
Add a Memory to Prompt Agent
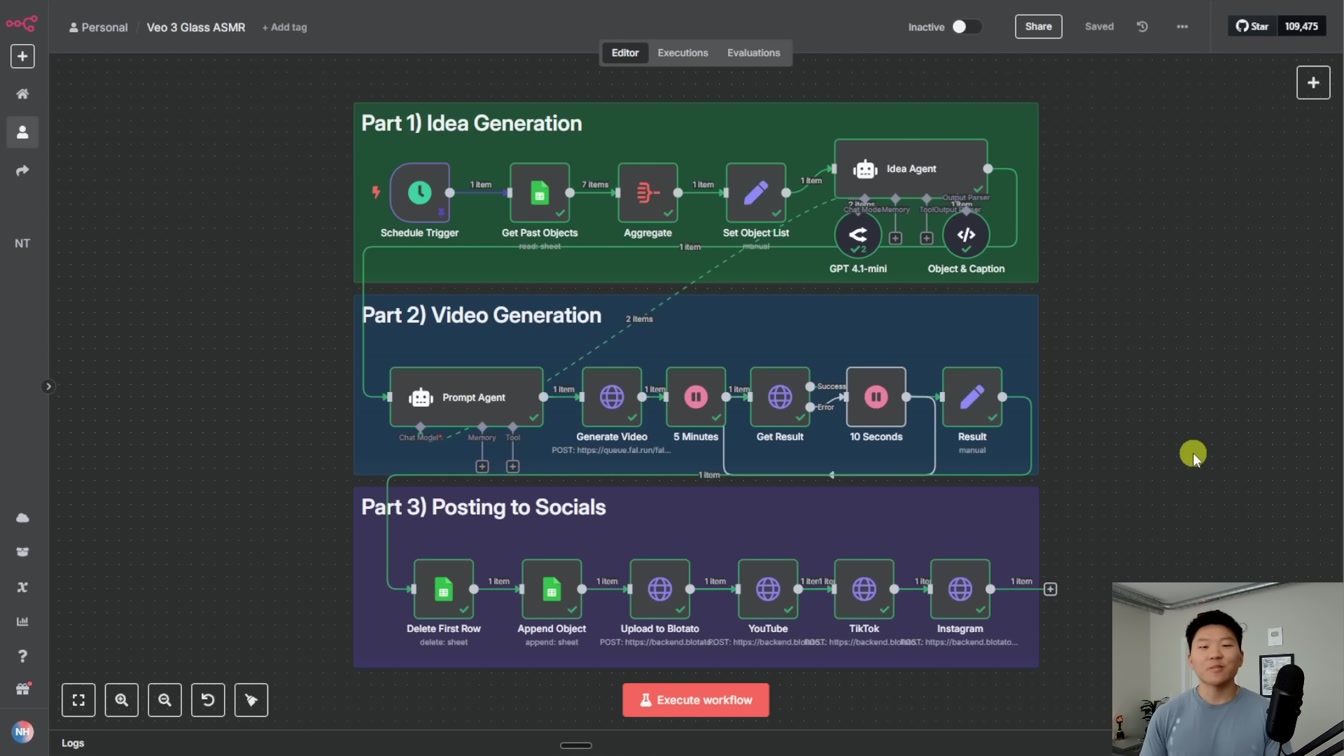pos(482,466)
